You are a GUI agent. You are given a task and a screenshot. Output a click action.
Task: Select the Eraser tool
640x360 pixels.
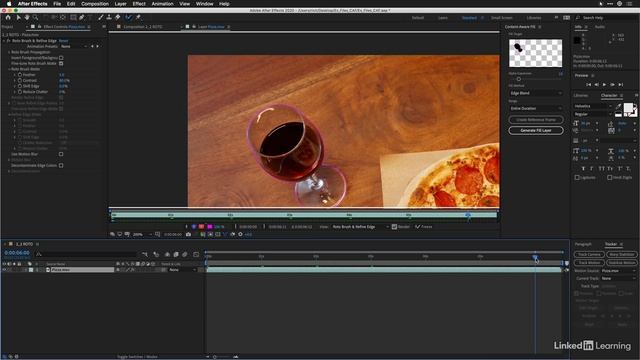pos(118,18)
